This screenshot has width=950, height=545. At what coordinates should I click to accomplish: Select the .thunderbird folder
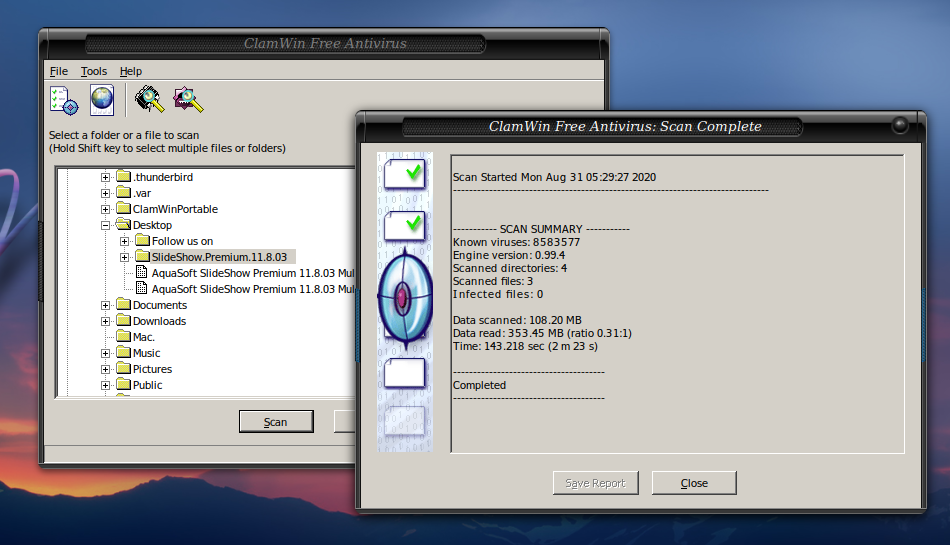[163, 177]
